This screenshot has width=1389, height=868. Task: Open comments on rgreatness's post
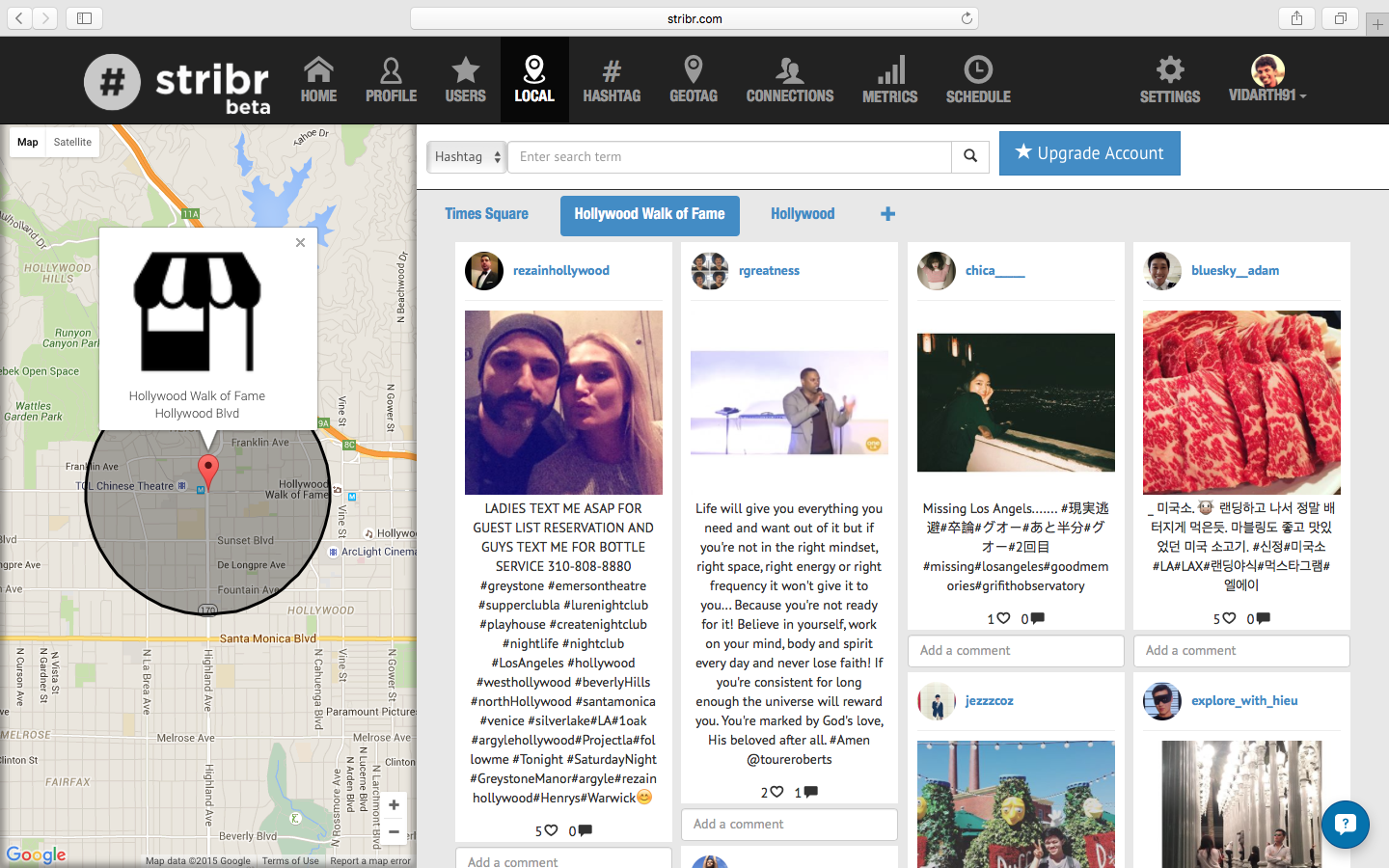coord(811,792)
